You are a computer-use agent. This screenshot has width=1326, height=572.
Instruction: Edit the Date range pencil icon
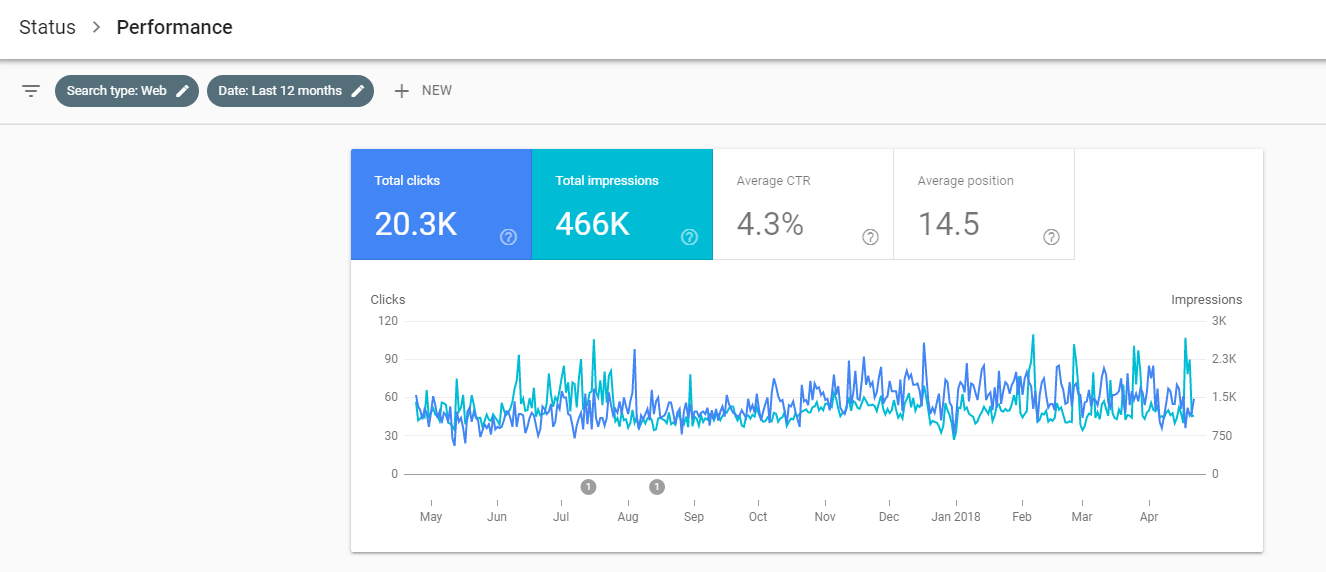(357, 91)
